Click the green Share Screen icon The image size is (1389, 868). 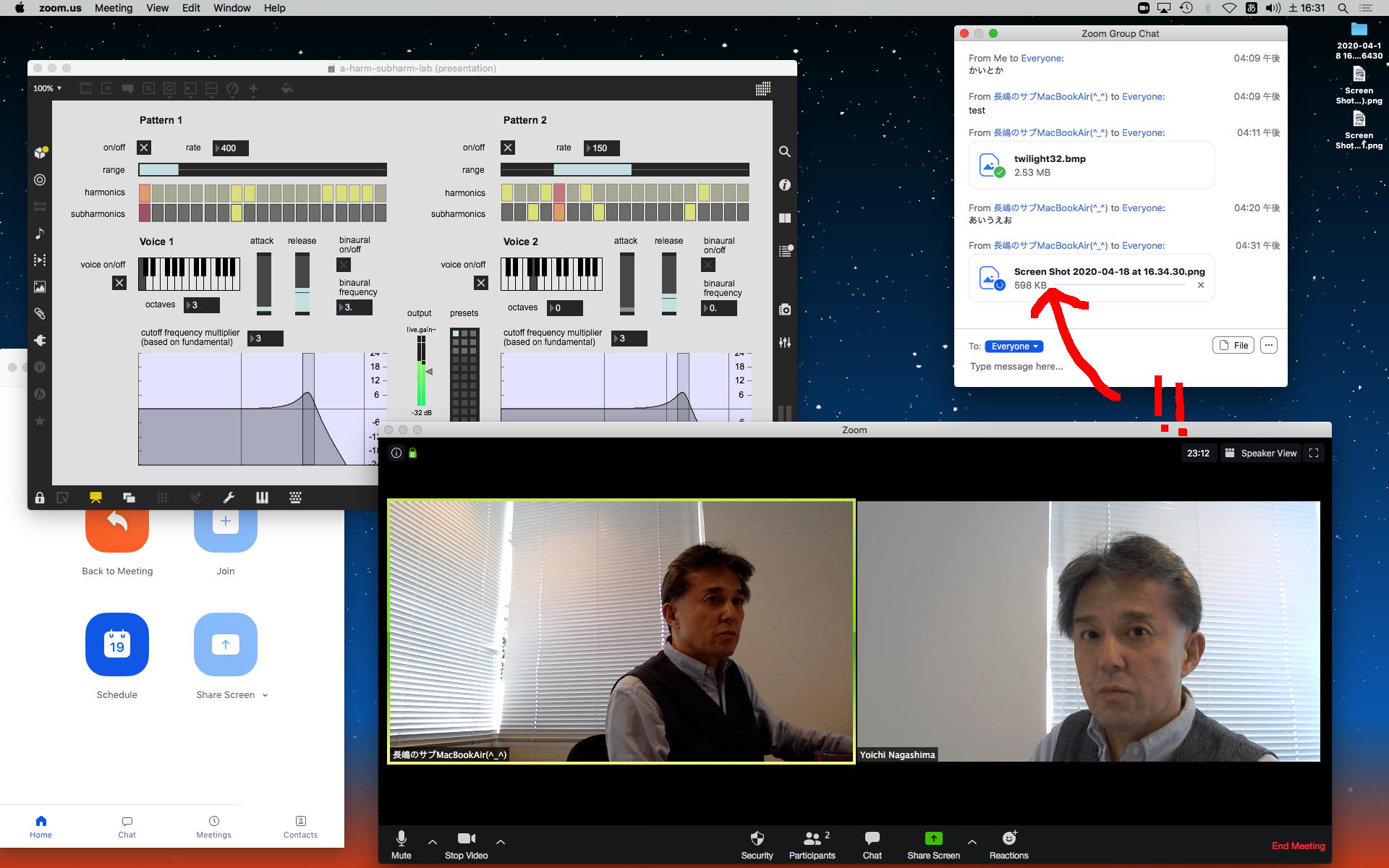(933, 838)
